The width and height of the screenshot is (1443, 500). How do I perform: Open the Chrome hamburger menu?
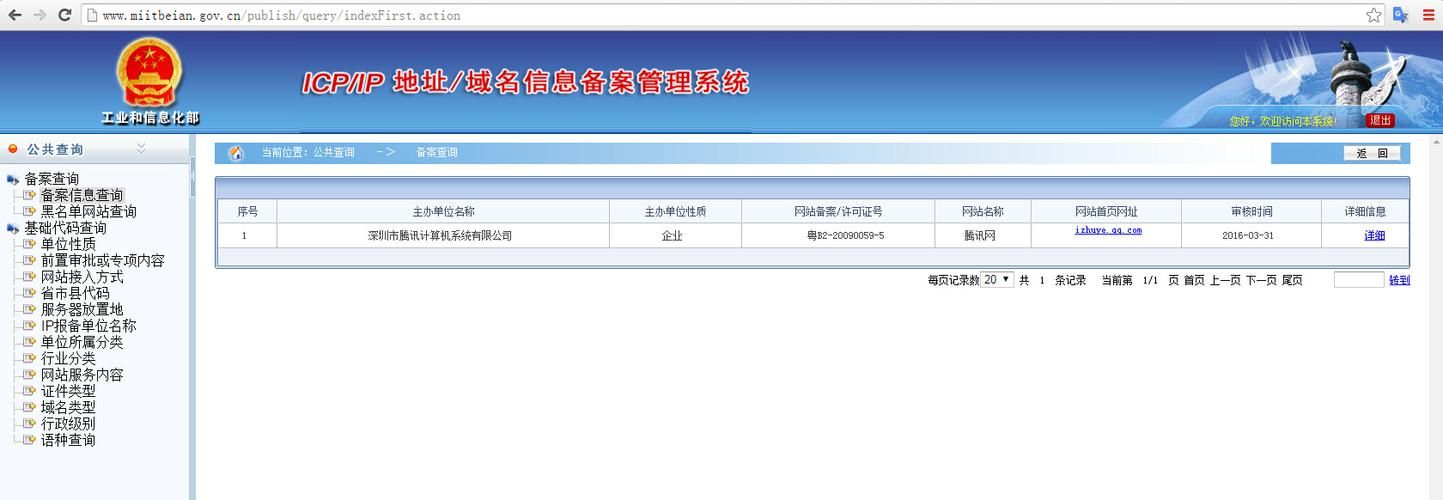1429,15
